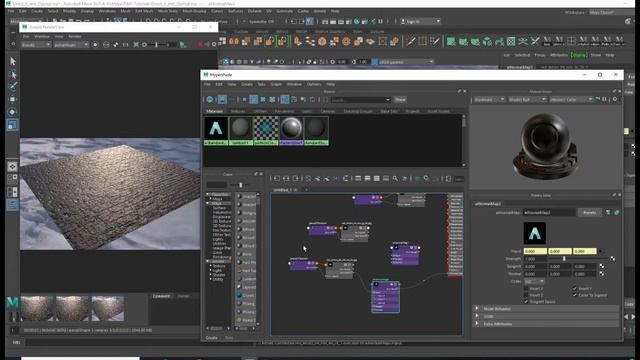Open the first dropdown in Arnold RenderView toolbar

pyautogui.click(x=36, y=45)
